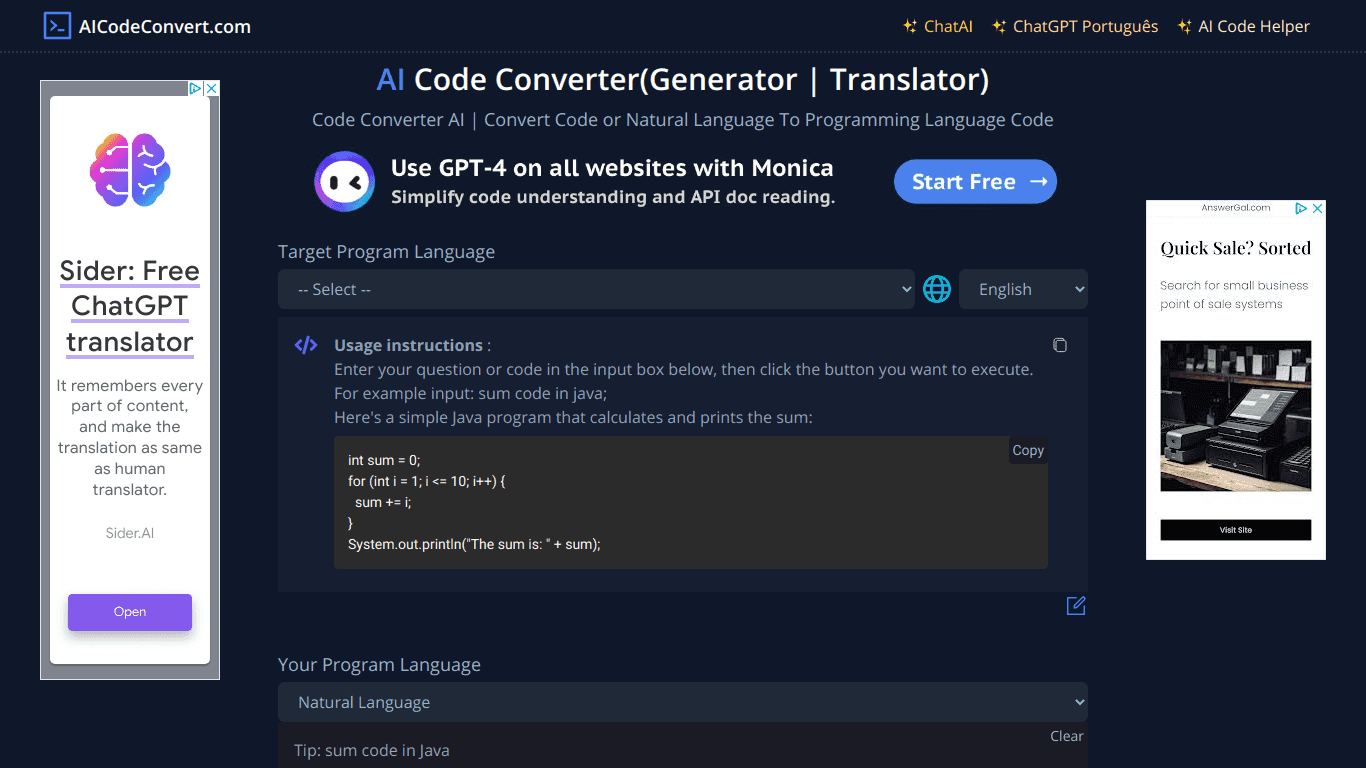Clear the input with the Clear link
Screen dimensions: 1366x768
[x=1066, y=735]
